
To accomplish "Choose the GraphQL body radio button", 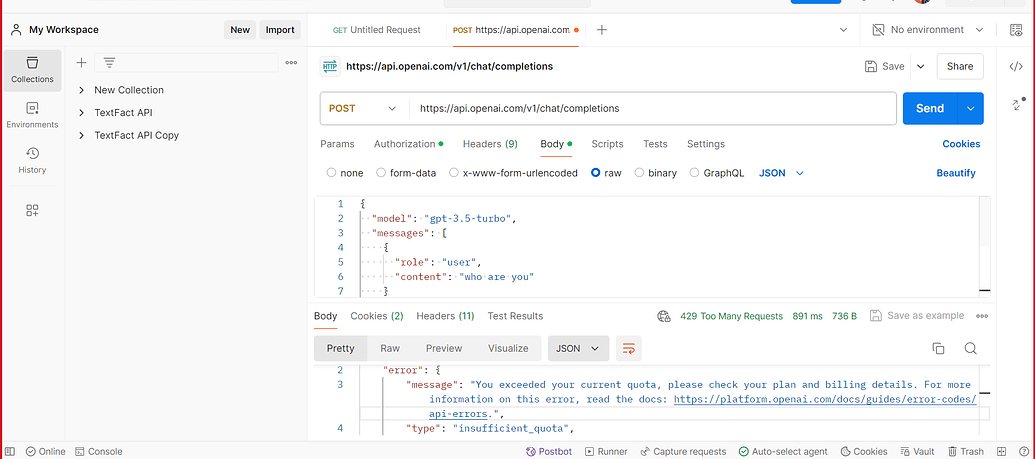I will (x=695, y=173).
